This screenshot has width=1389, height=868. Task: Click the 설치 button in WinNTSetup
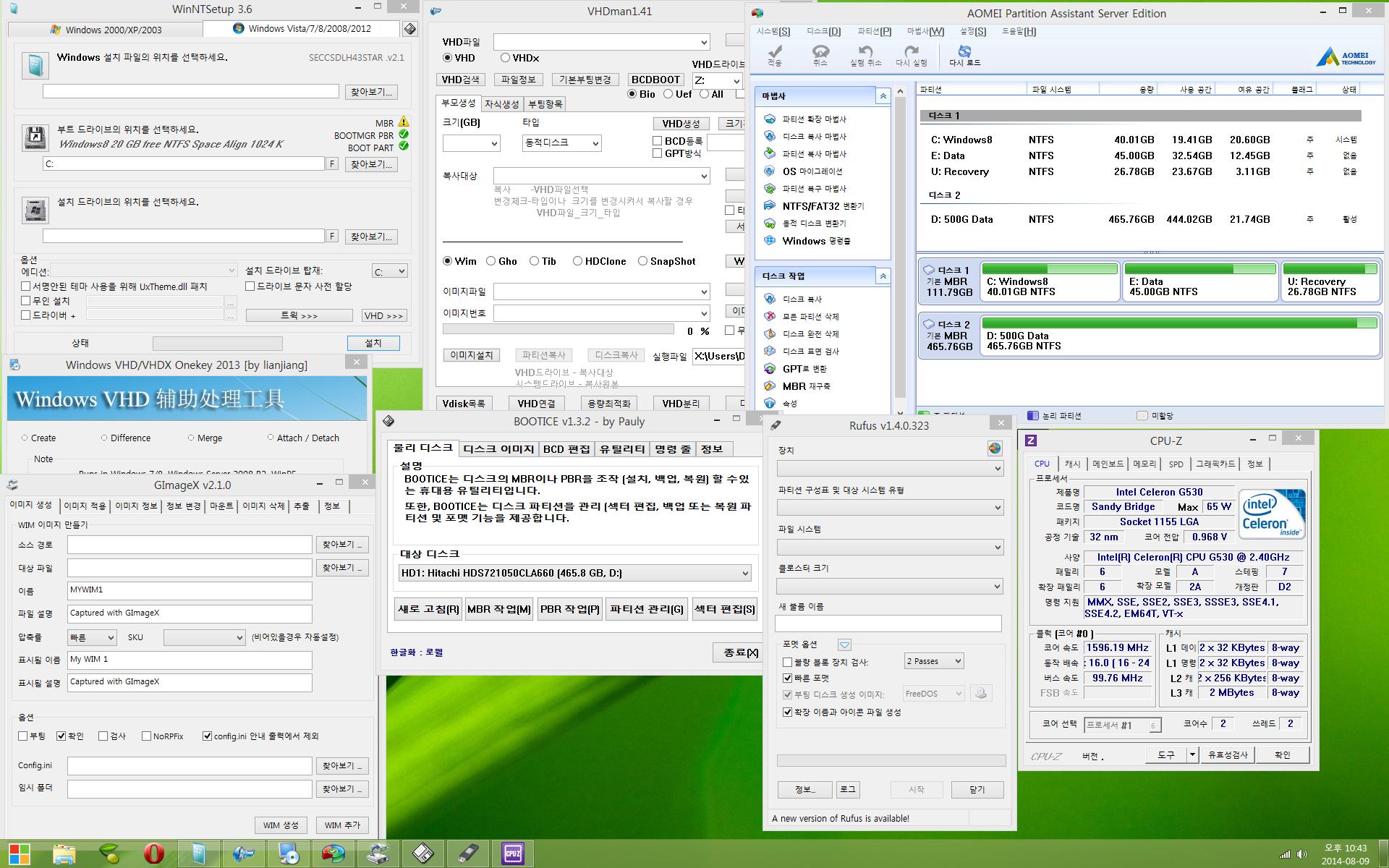[373, 343]
